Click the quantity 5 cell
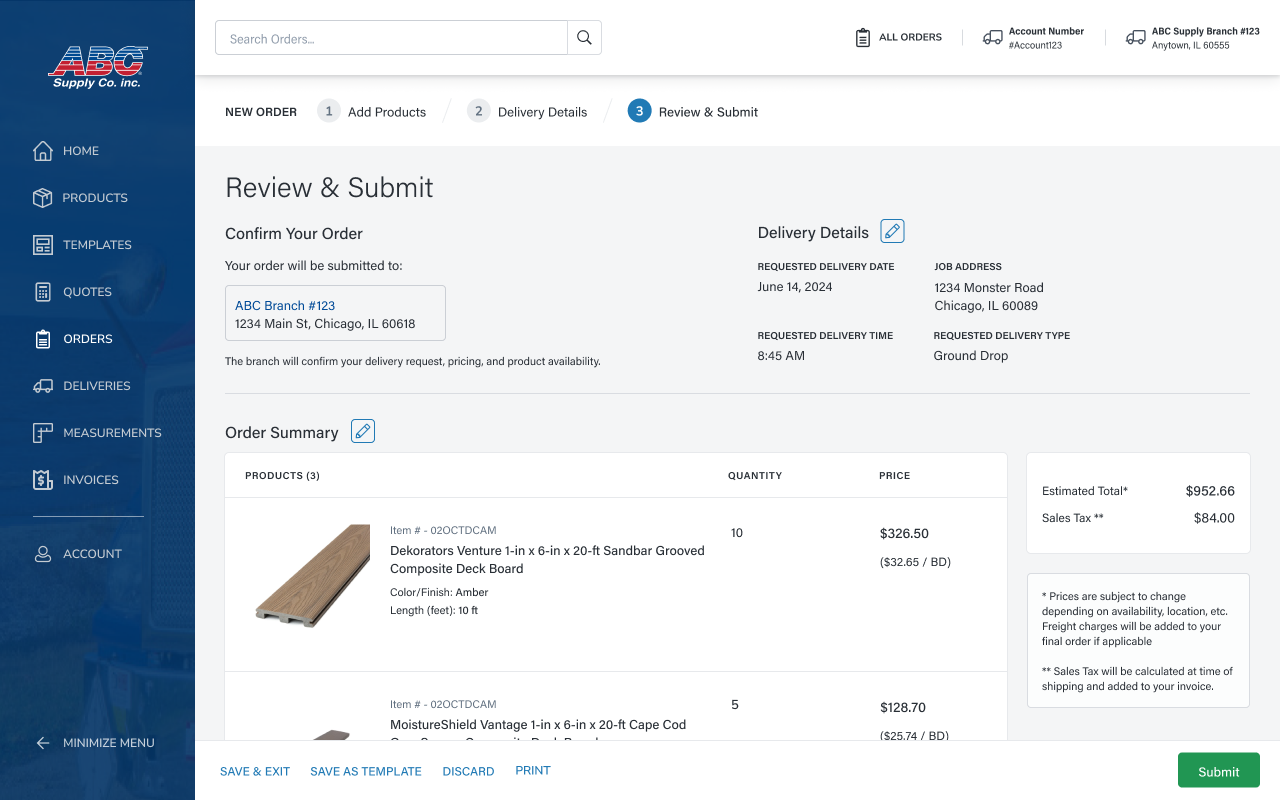The image size is (1280, 800). tap(735, 705)
